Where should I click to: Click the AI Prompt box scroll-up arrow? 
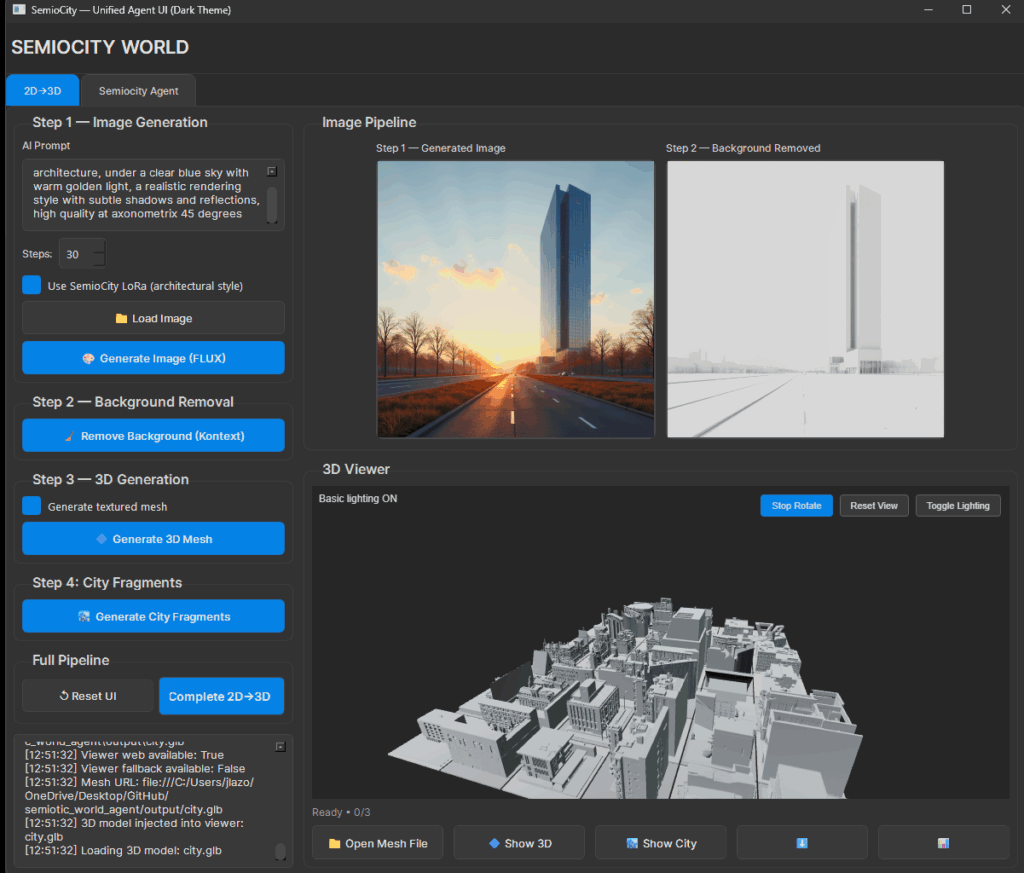point(272,171)
